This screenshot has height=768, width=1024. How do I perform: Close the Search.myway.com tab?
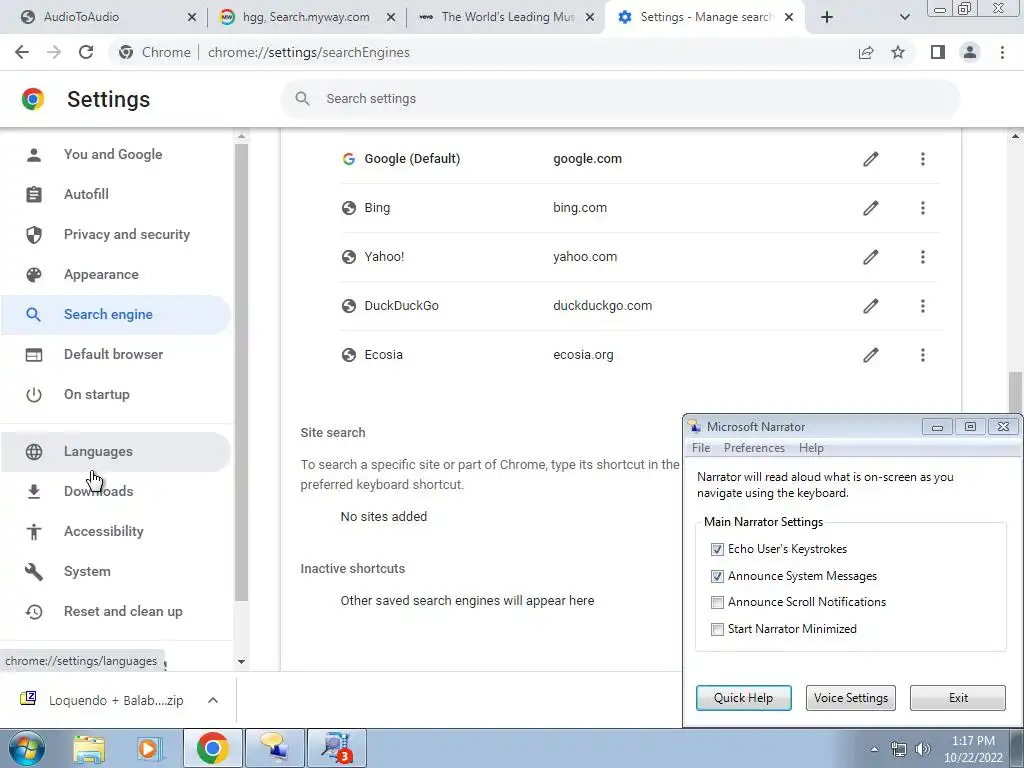coord(391,17)
